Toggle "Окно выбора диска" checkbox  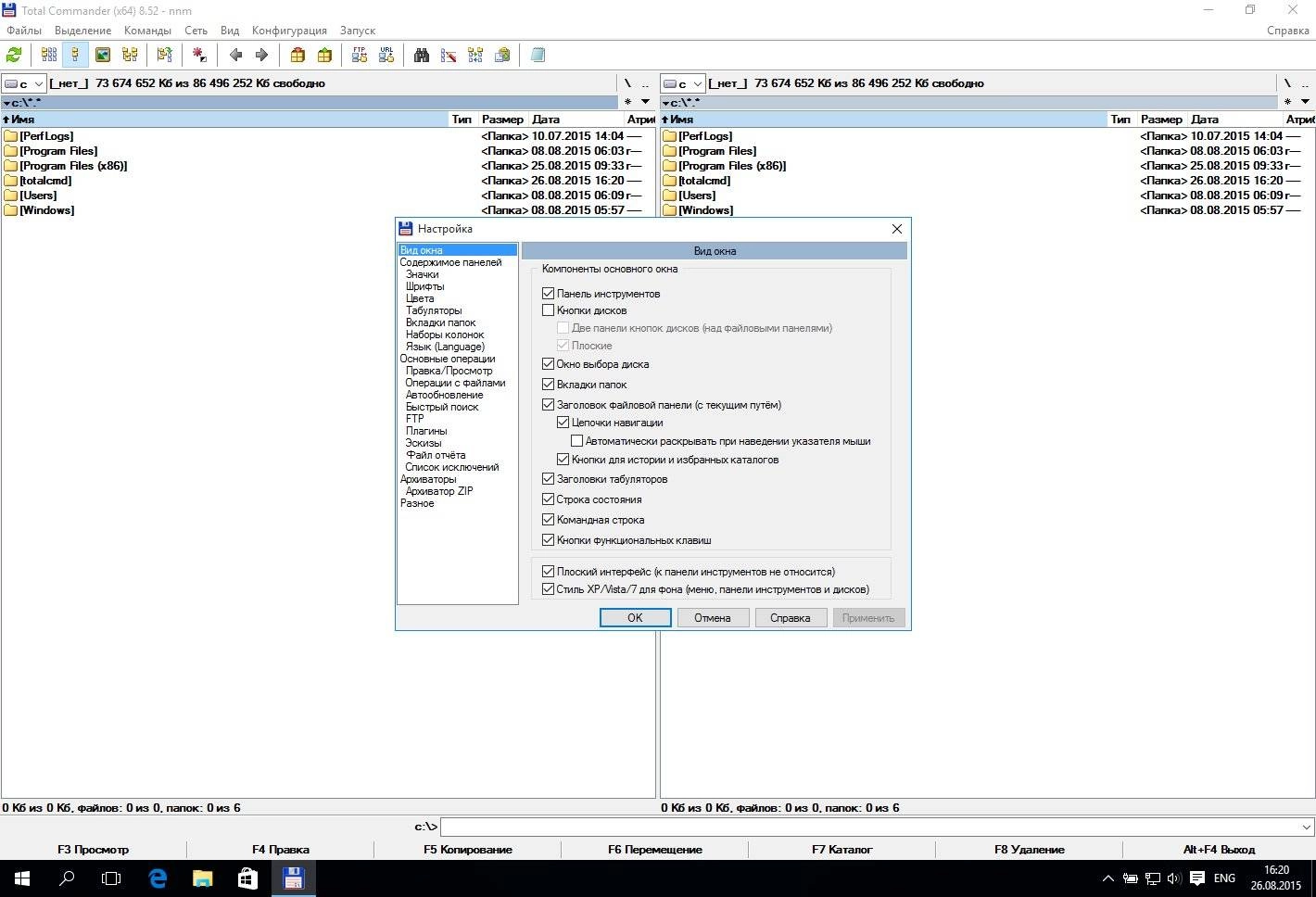click(x=548, y=364)
